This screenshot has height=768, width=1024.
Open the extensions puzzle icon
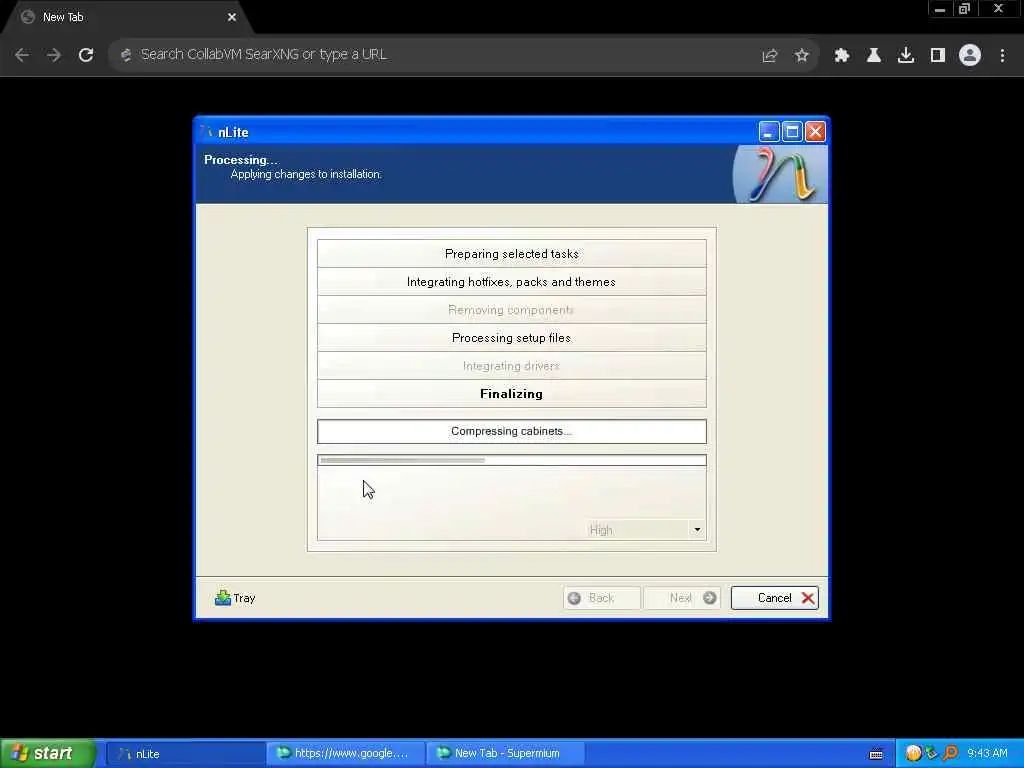(841, 56)
